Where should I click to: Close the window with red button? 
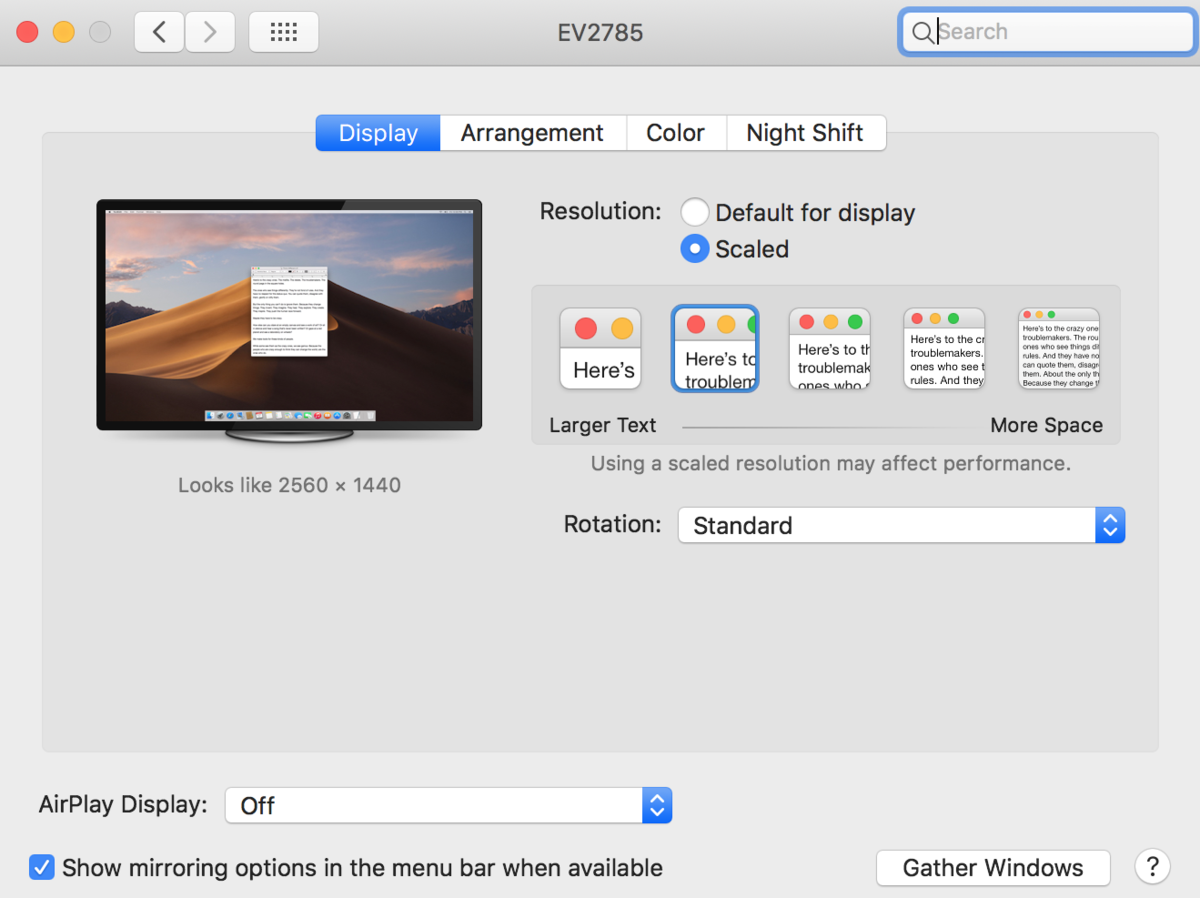coord(28,32)
